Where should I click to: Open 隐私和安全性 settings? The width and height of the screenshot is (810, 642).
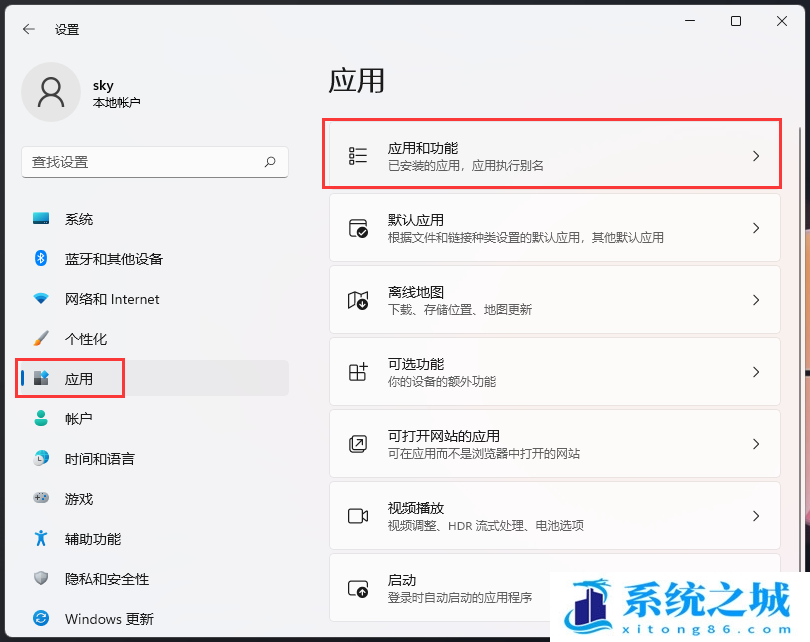[x=155, y=578]
